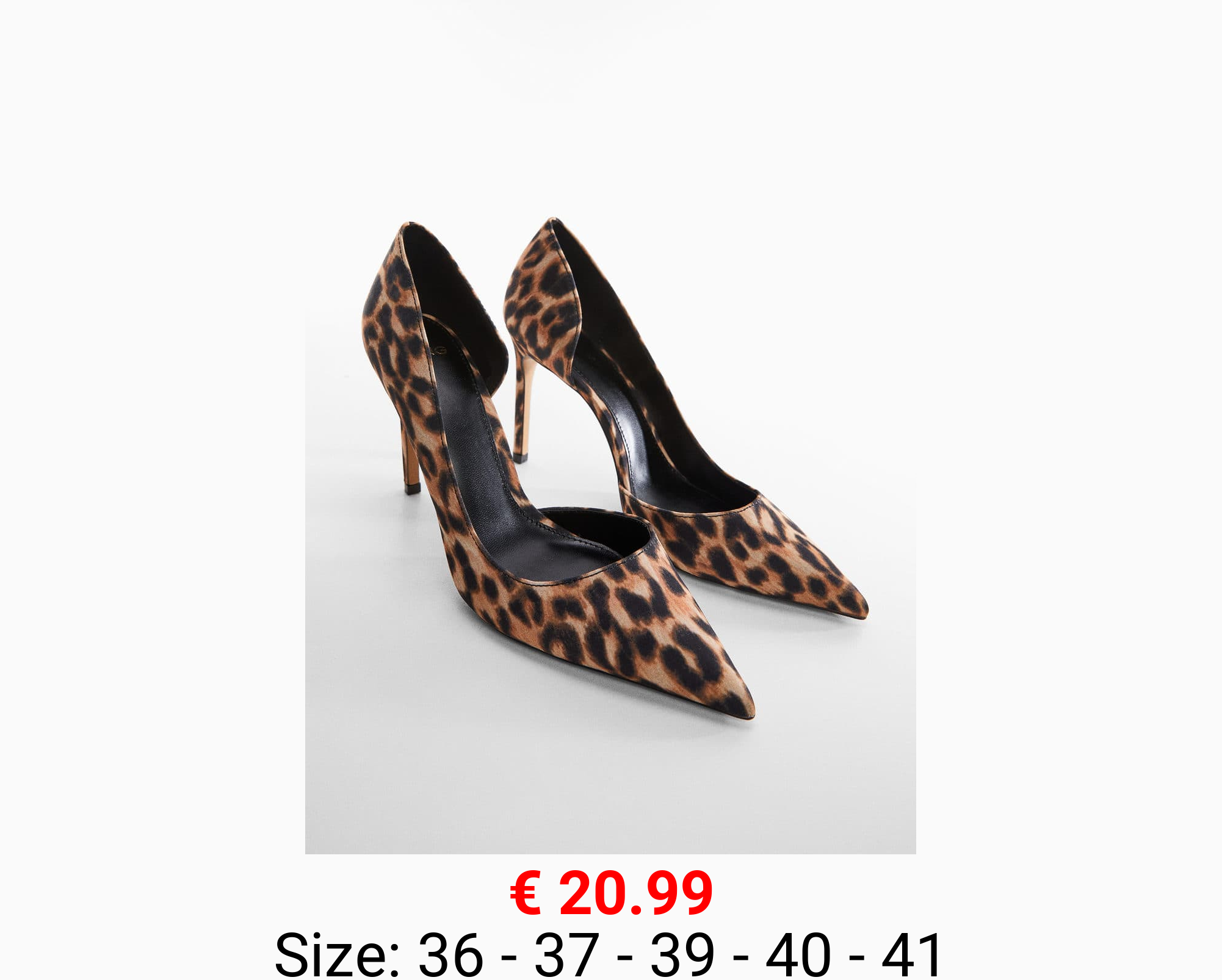
Task: Click the "Size:" label
Action: click(x=337, y=954)
